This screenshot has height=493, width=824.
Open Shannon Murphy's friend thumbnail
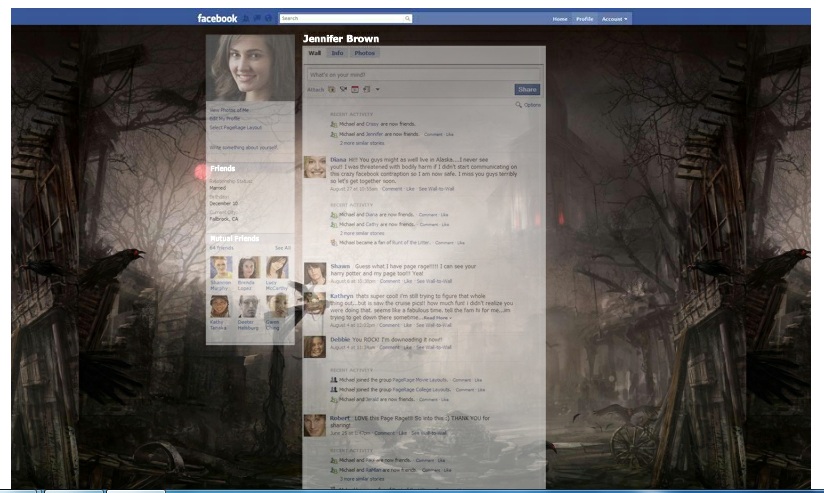click(x=221, y=268)
